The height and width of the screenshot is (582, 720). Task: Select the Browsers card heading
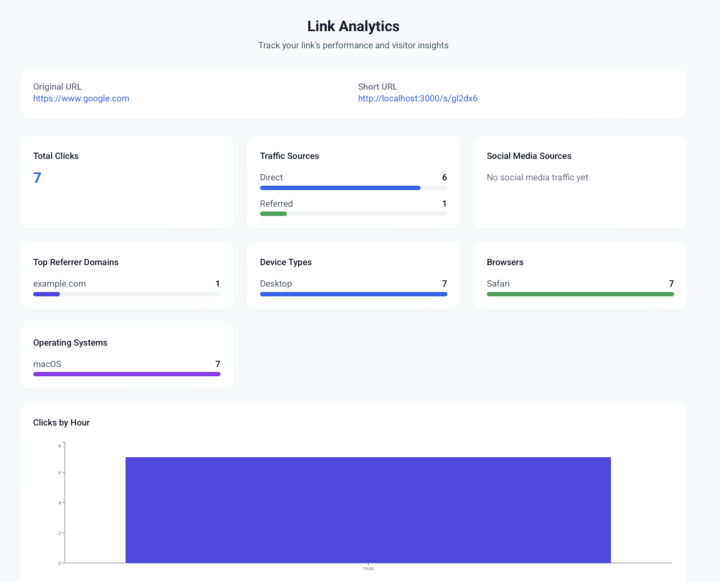tap(507, 262)
